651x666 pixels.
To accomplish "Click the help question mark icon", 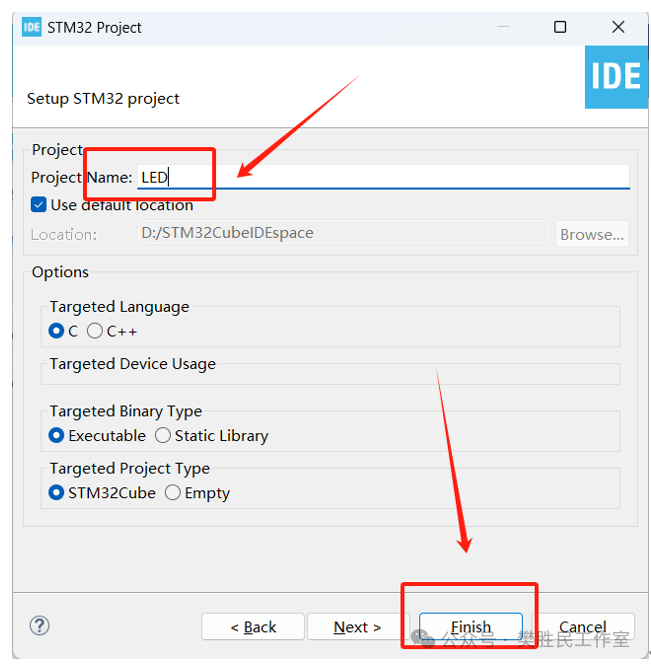I will click(x=39, y=625).
